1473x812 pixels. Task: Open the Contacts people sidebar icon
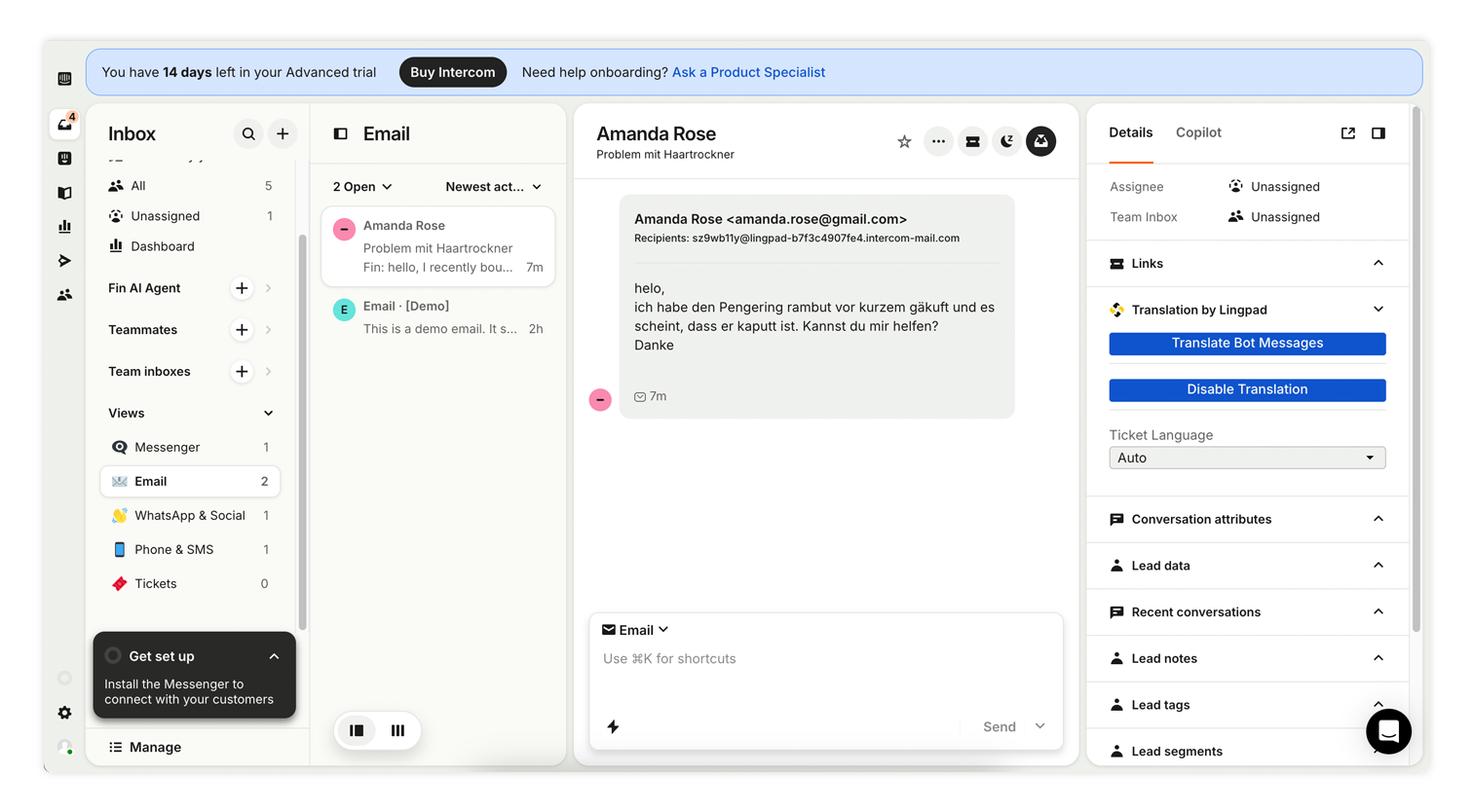coord(64,295)
